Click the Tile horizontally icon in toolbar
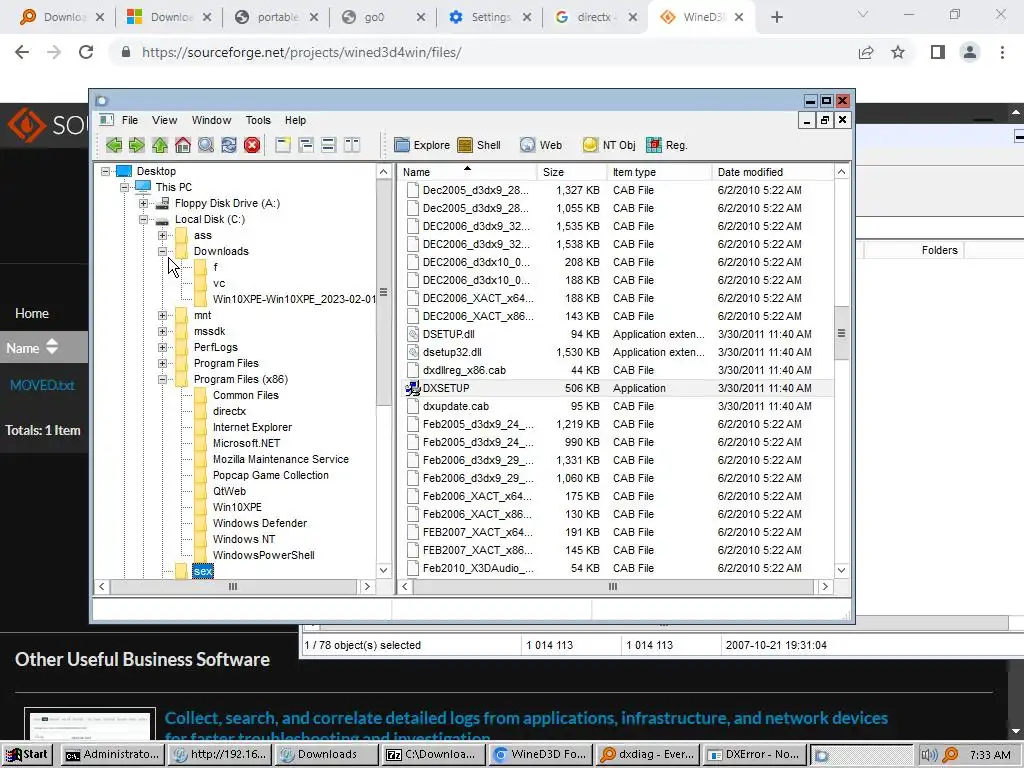 click(328, 145)
